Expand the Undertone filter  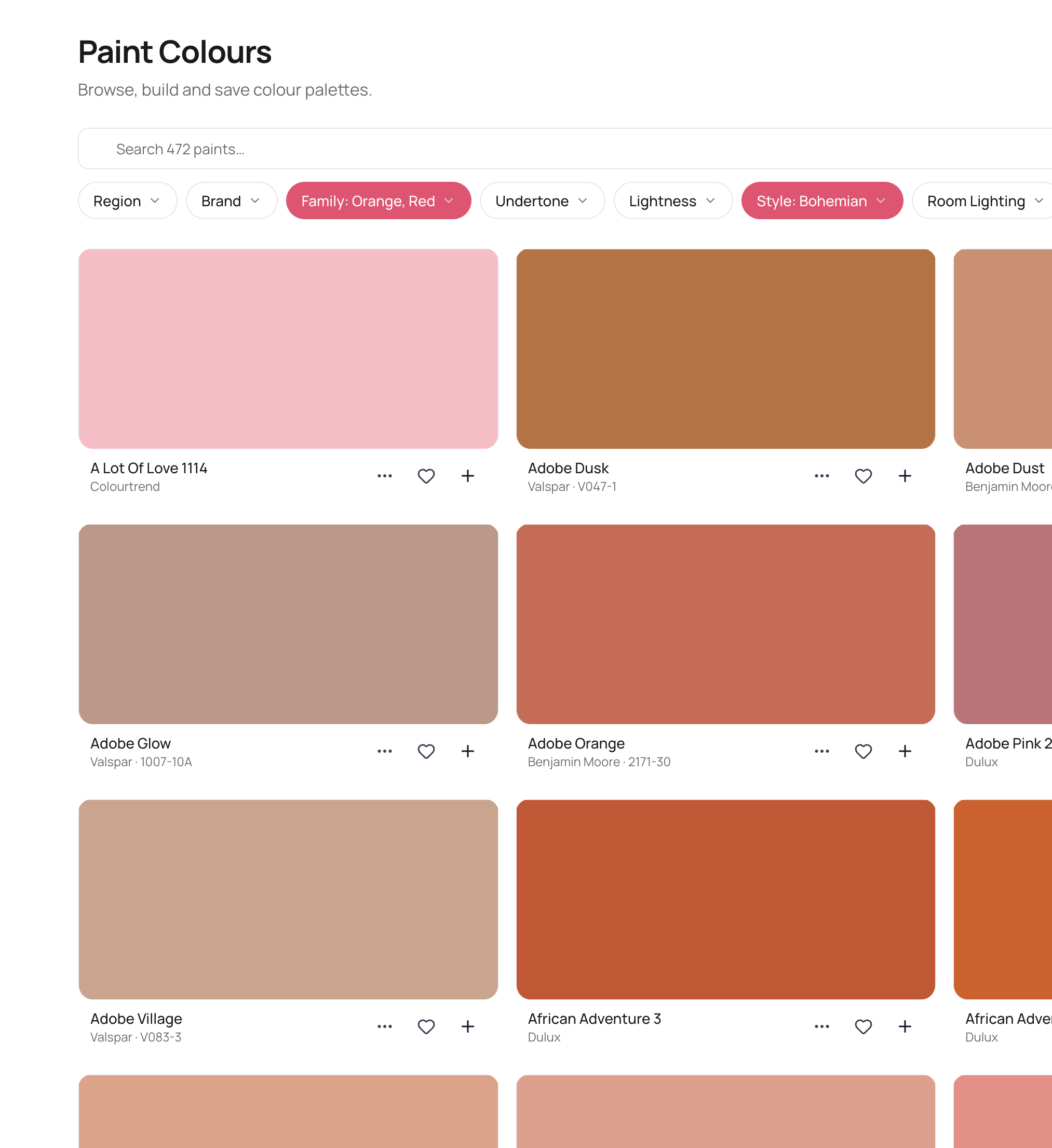542,201
